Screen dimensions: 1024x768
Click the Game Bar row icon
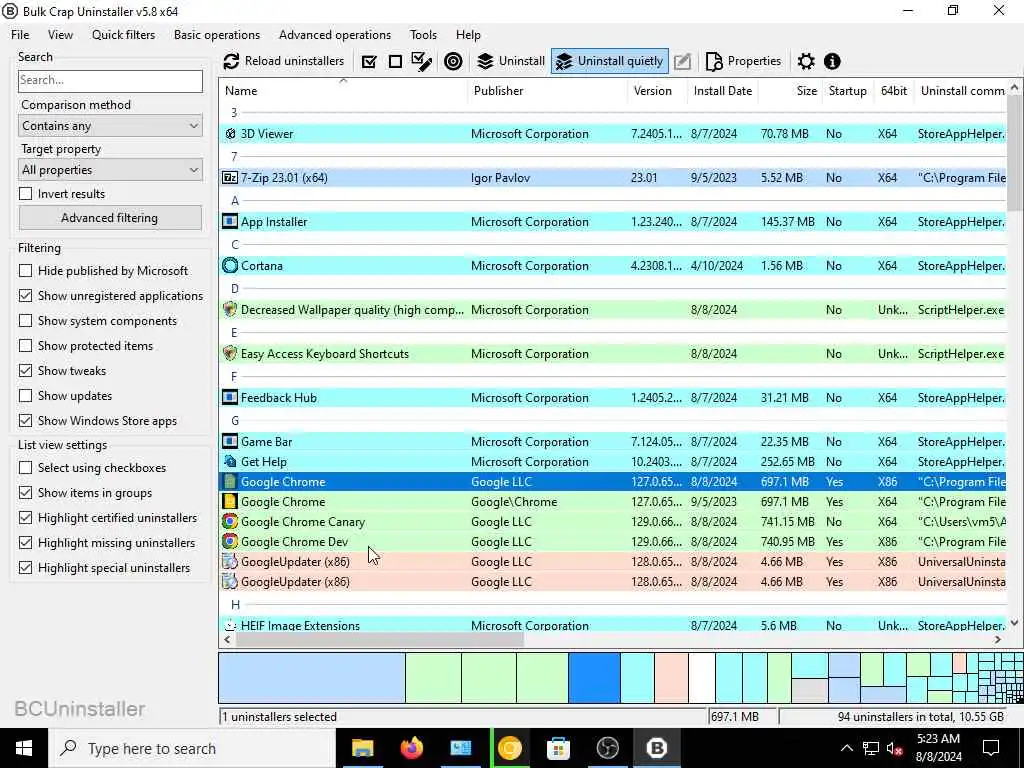(x=230, y=441)
